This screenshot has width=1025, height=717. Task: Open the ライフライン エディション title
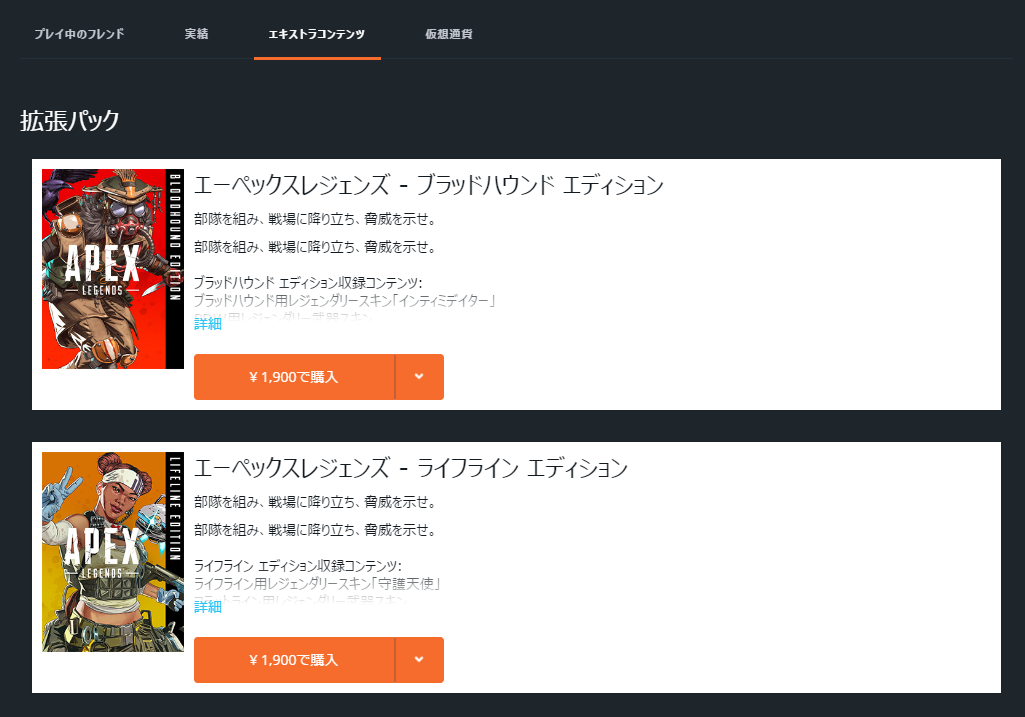tap(410, 467)
